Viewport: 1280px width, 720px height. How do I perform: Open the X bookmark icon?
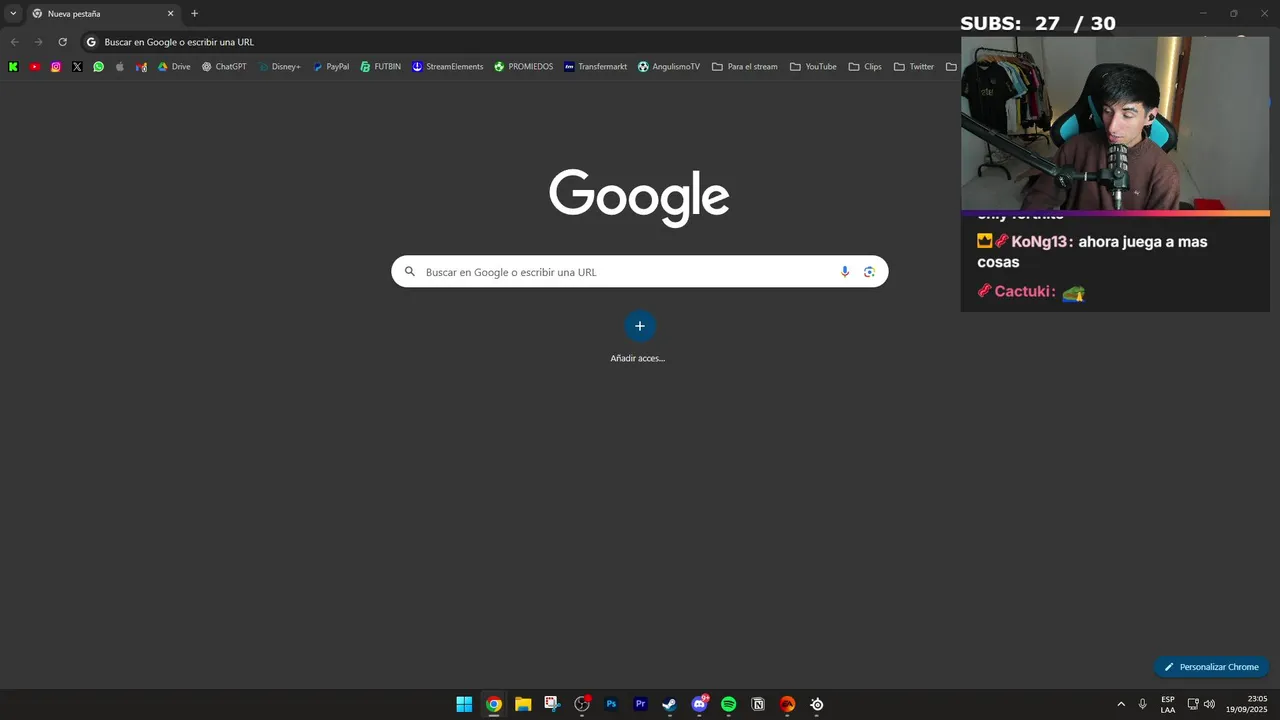coord(77,67)
